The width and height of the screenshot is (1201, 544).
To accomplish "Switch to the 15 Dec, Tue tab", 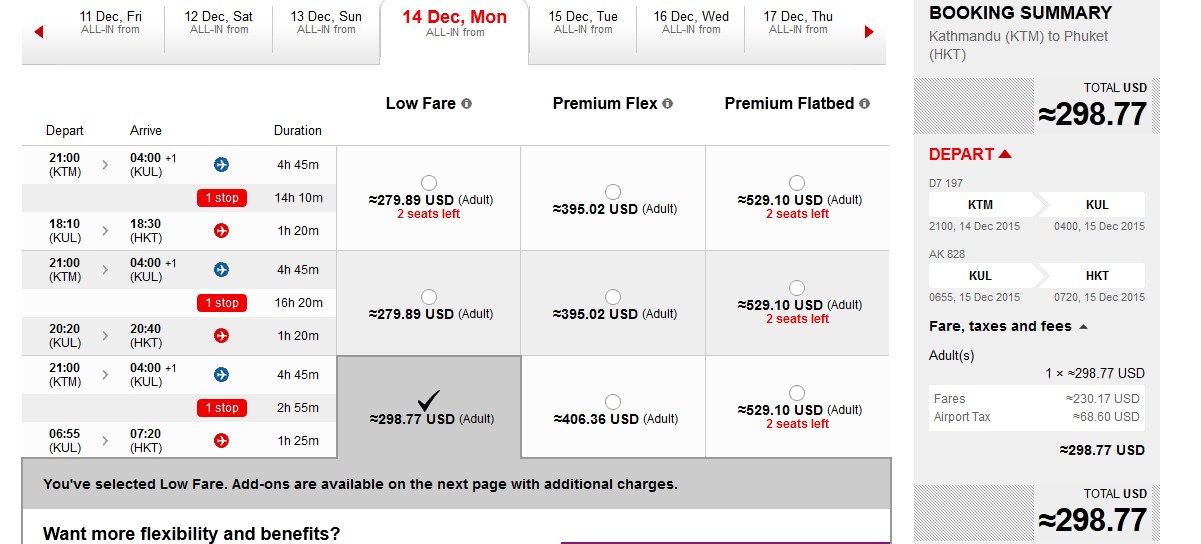I will [x=583, y=22].
